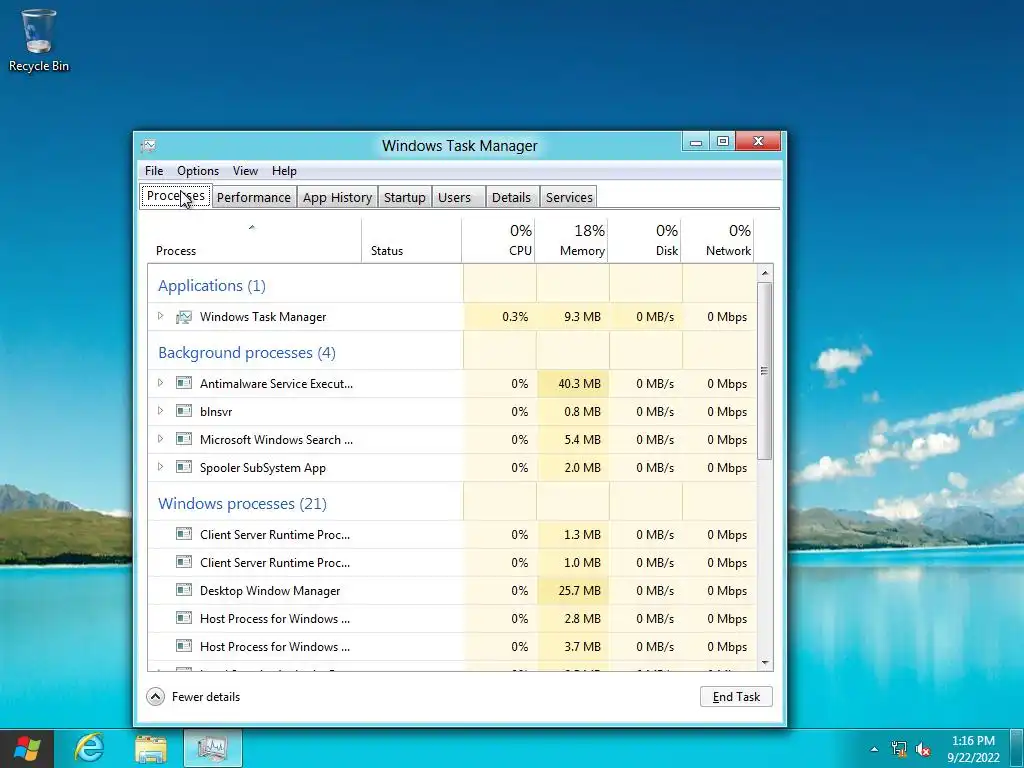Click the Desktop Window Manager process icon
The height and width of the screenshot is (768, 1024).
pyautogui.click(x=184, y=590)
